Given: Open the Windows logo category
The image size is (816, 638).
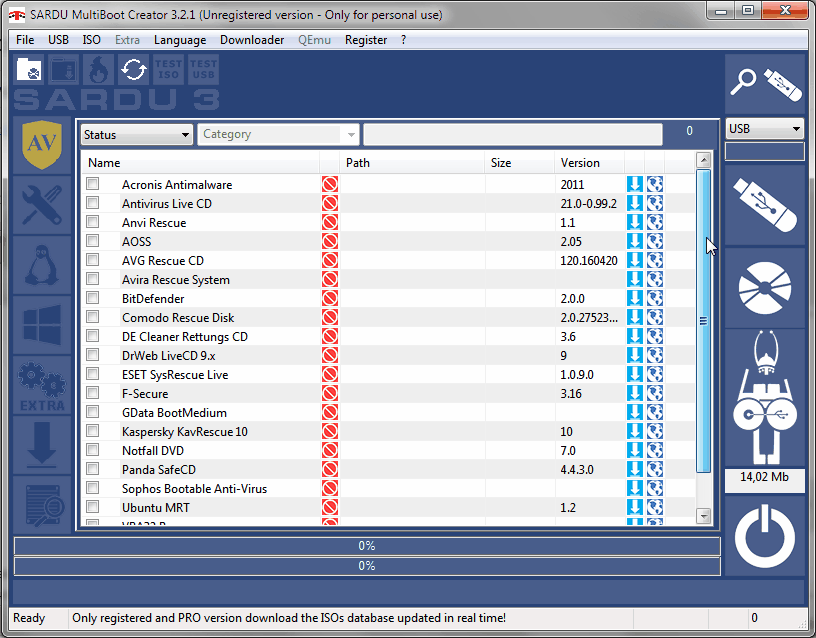Looking at the screenshot, I should (42, 325).
